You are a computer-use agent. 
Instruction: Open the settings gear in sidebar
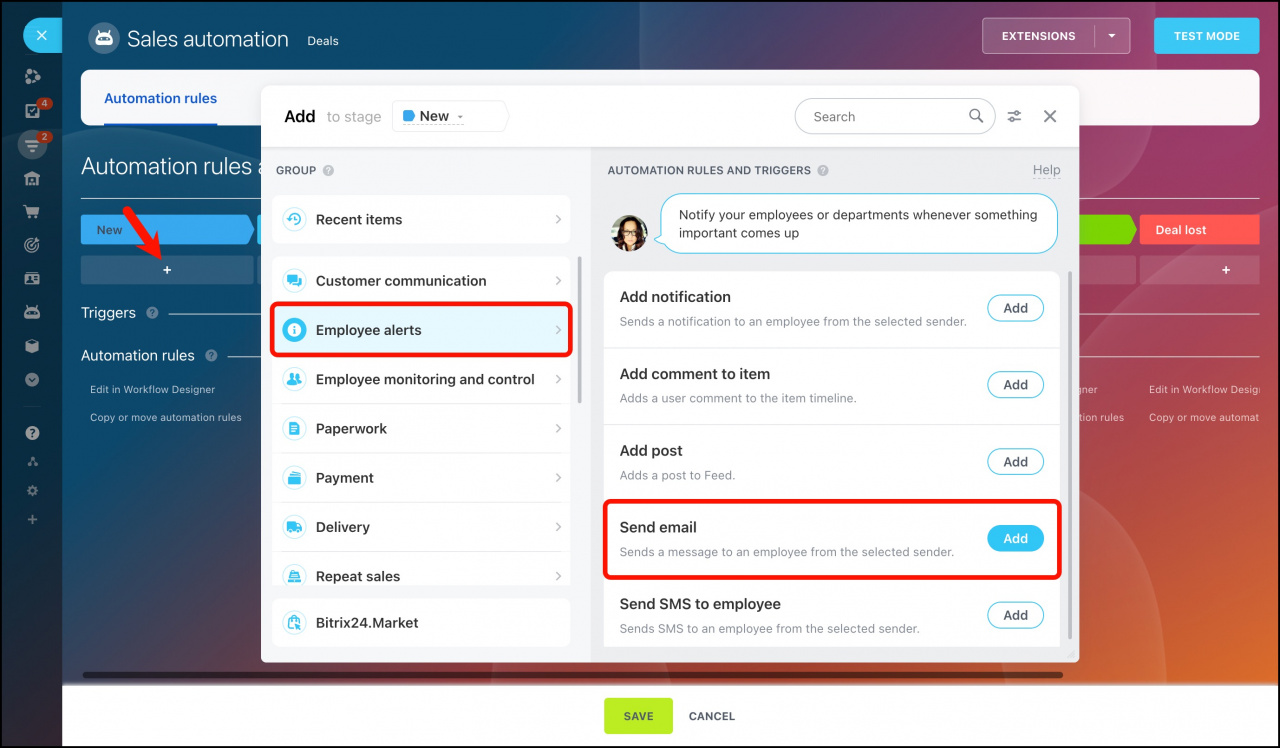pos(33,491)
